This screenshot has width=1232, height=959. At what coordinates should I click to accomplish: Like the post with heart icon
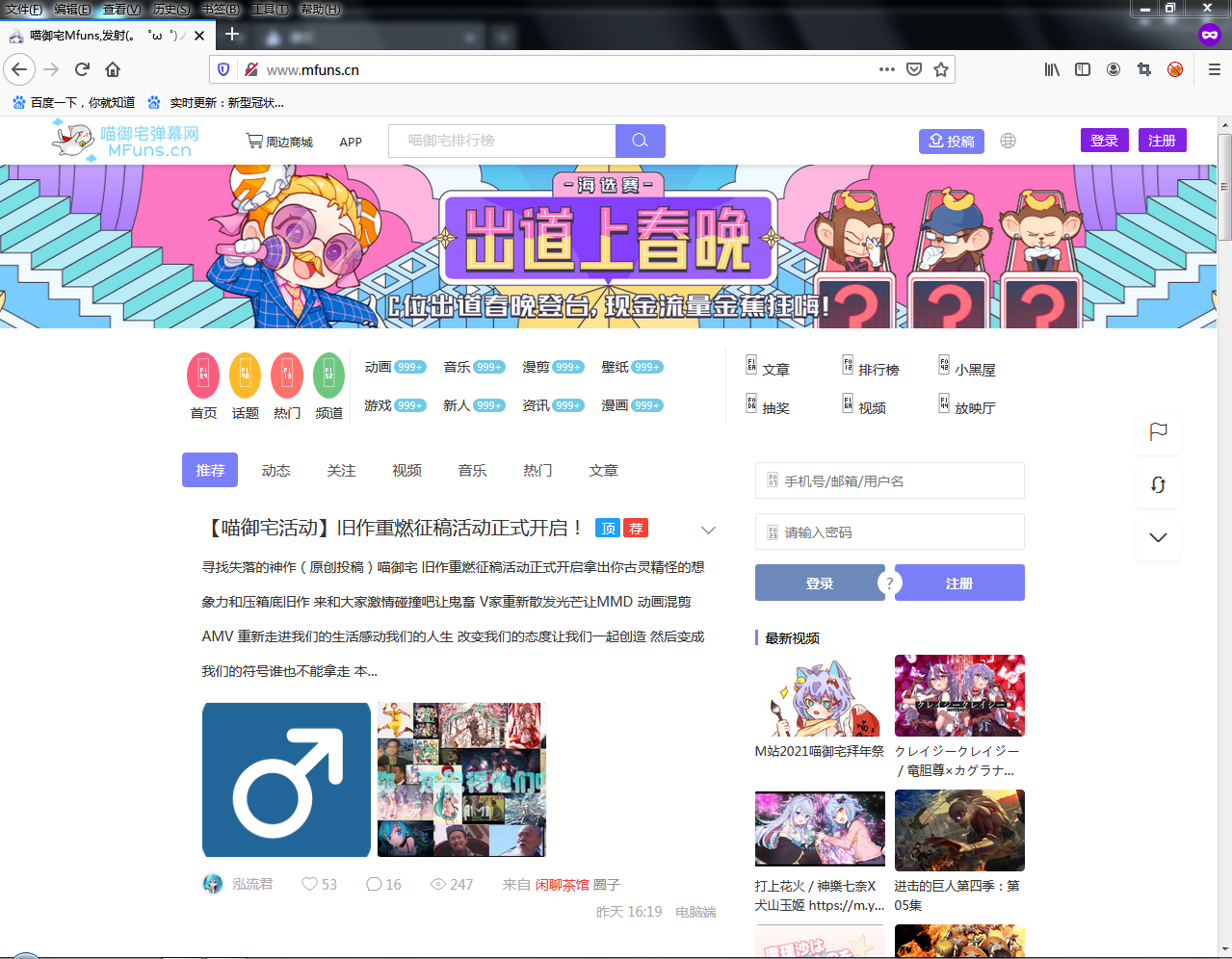tap(309, 884)
